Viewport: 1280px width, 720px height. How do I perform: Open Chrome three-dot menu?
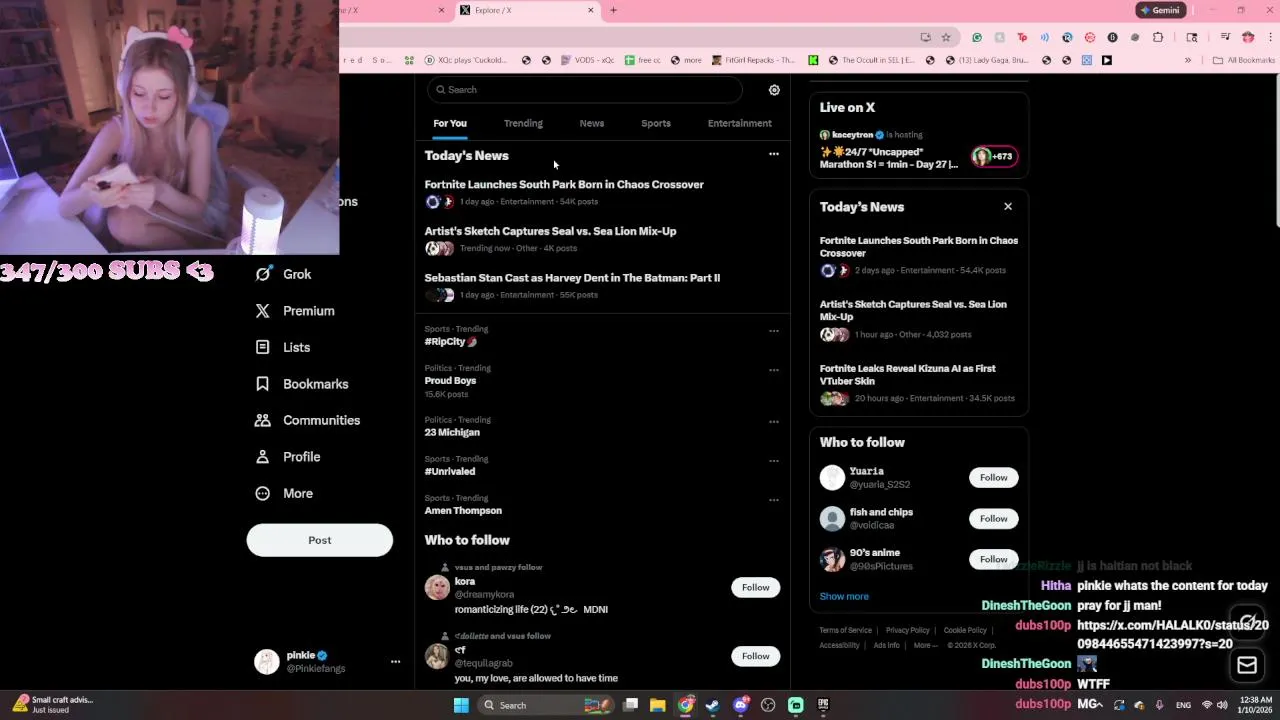1270,38
